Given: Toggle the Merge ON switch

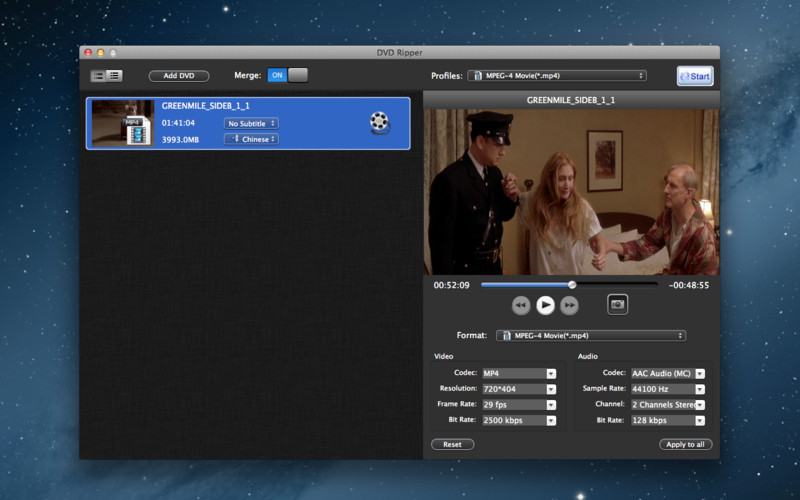Looking at the screenshot, I should [x=288, y=75].
